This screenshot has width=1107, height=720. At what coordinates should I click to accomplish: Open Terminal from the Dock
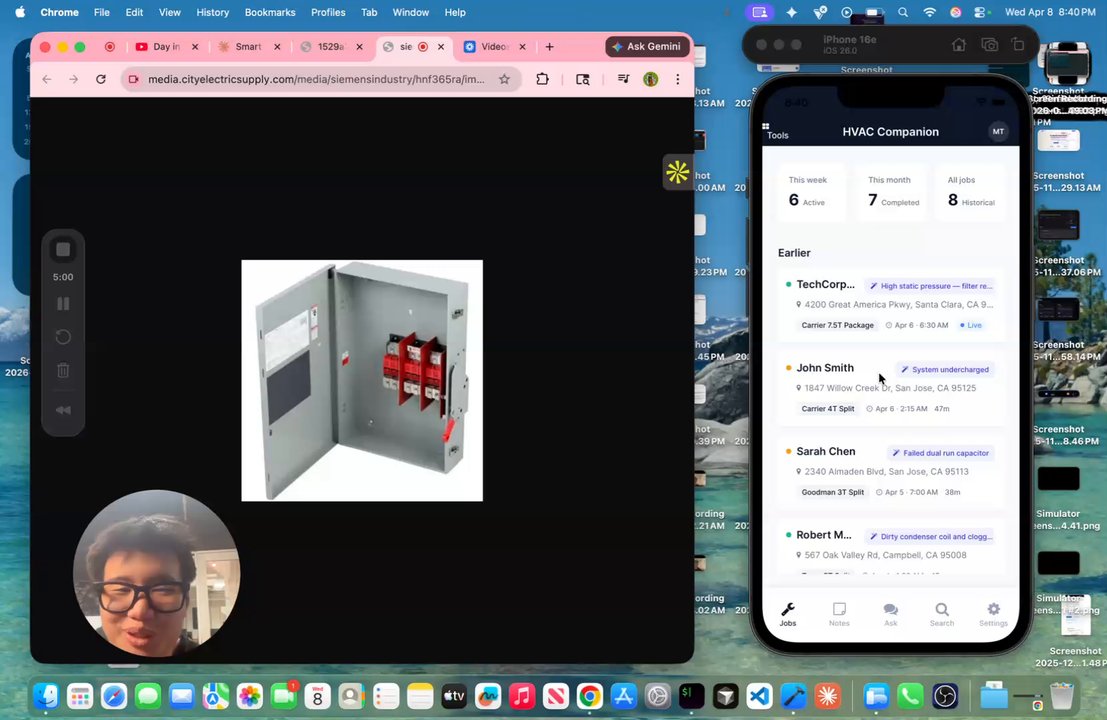[691, 697]
